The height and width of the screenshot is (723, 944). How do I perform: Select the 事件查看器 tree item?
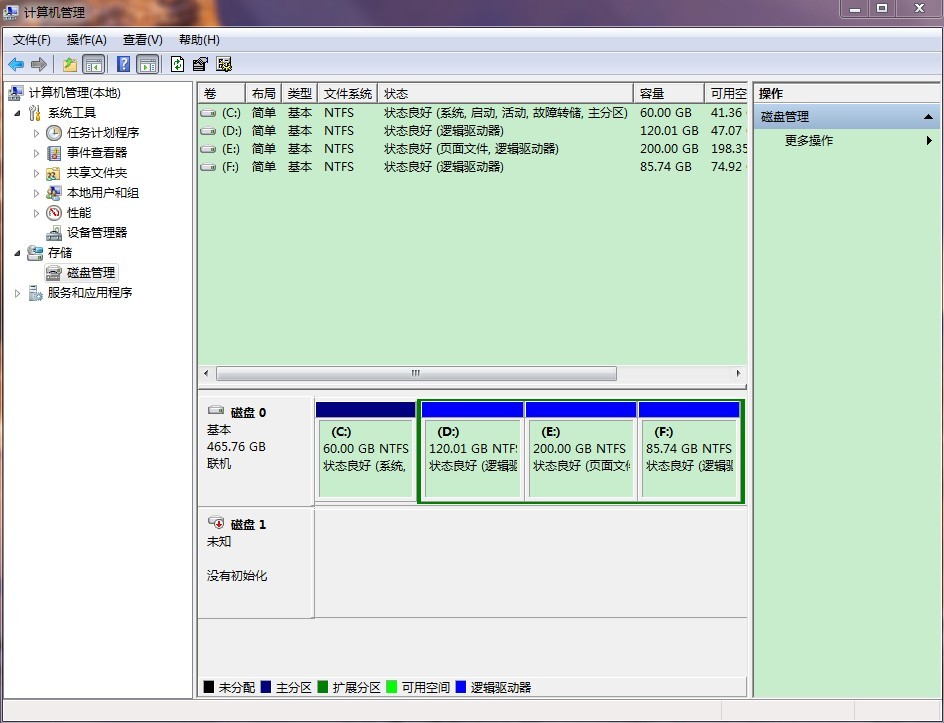click(97, 152)
